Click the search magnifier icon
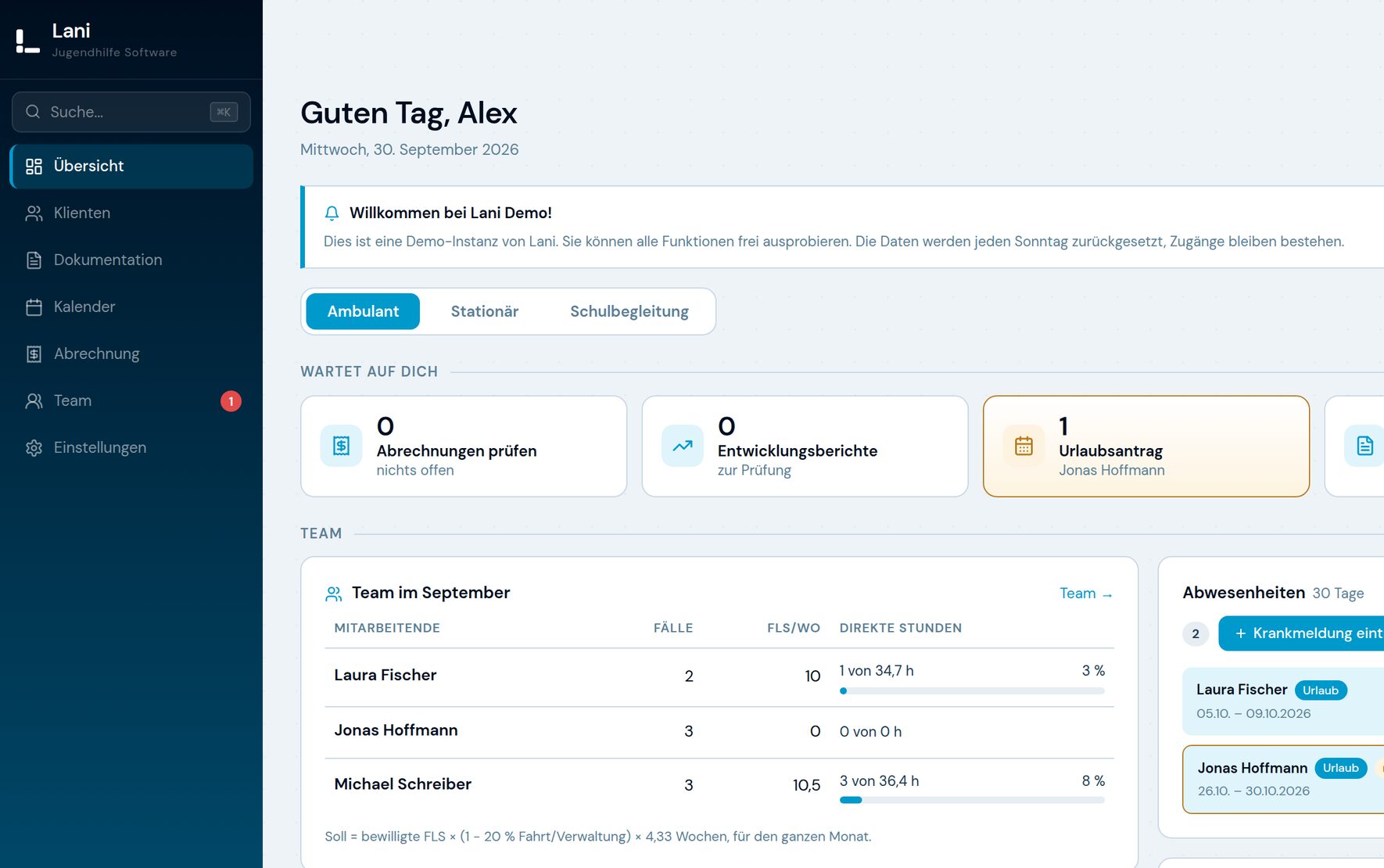Image resolution: width=1384 pixels, height=868 pixels. point(33,112)
